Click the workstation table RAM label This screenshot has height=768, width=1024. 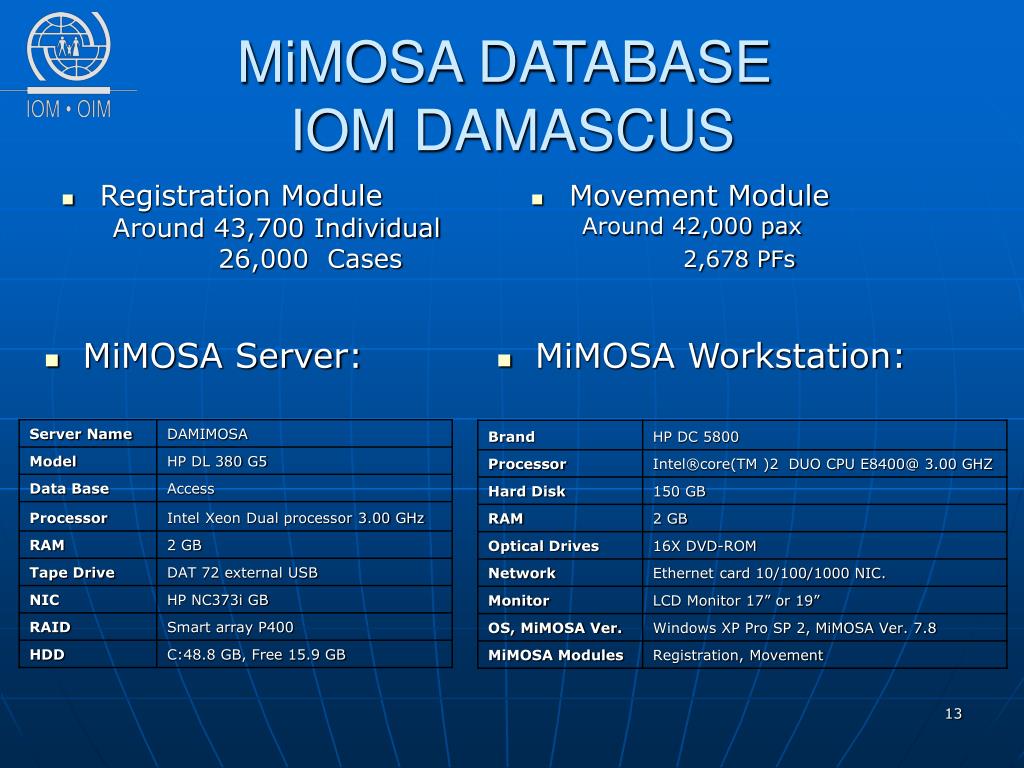point(560,519)
